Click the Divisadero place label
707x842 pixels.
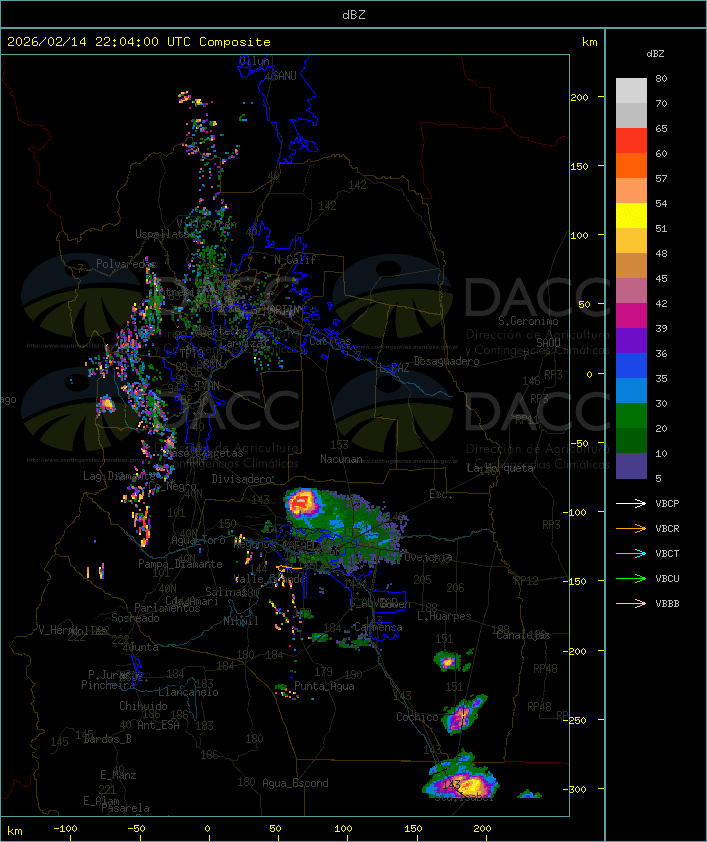pyautogui.click(x=242, y=478)
